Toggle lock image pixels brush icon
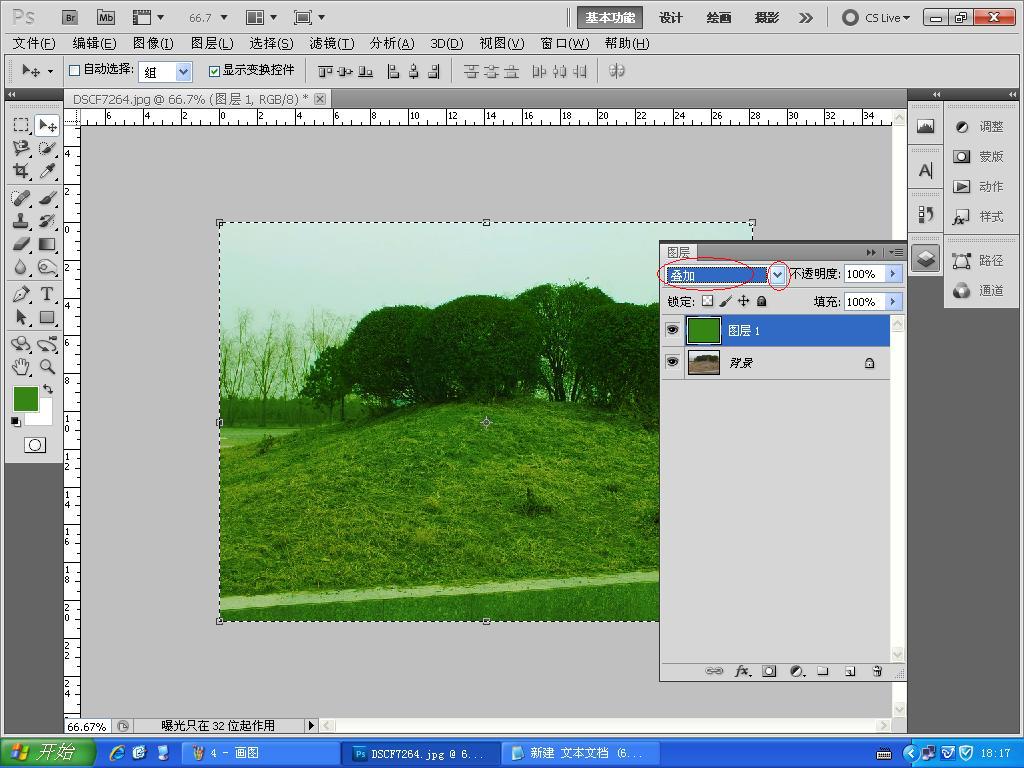The height and width of the screenshot is (768, 1024). [725, 301]
